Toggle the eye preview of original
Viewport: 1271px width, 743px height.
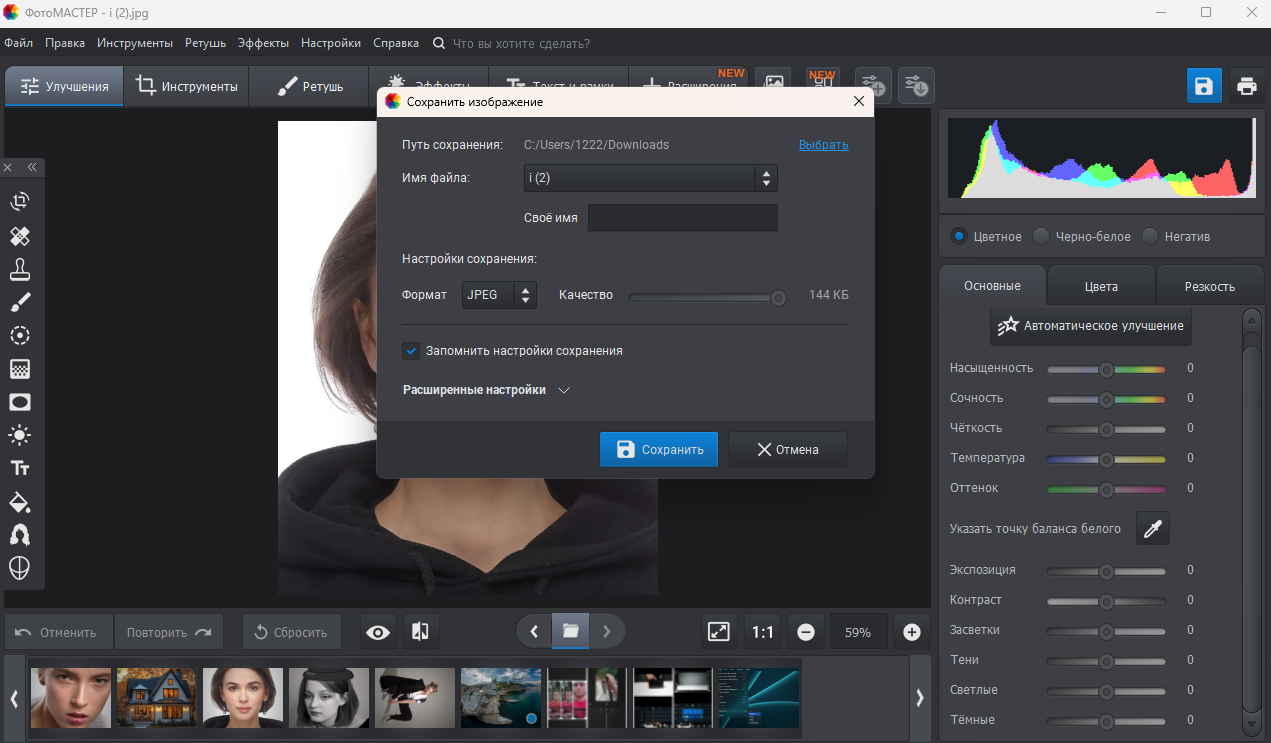[x=378, y=632]
